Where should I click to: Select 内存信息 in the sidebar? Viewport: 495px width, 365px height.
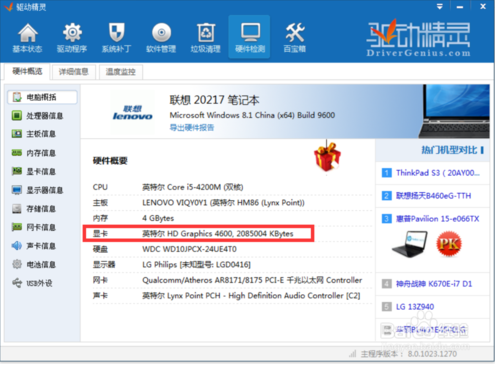pyautogui.click(x=34, y=153)
